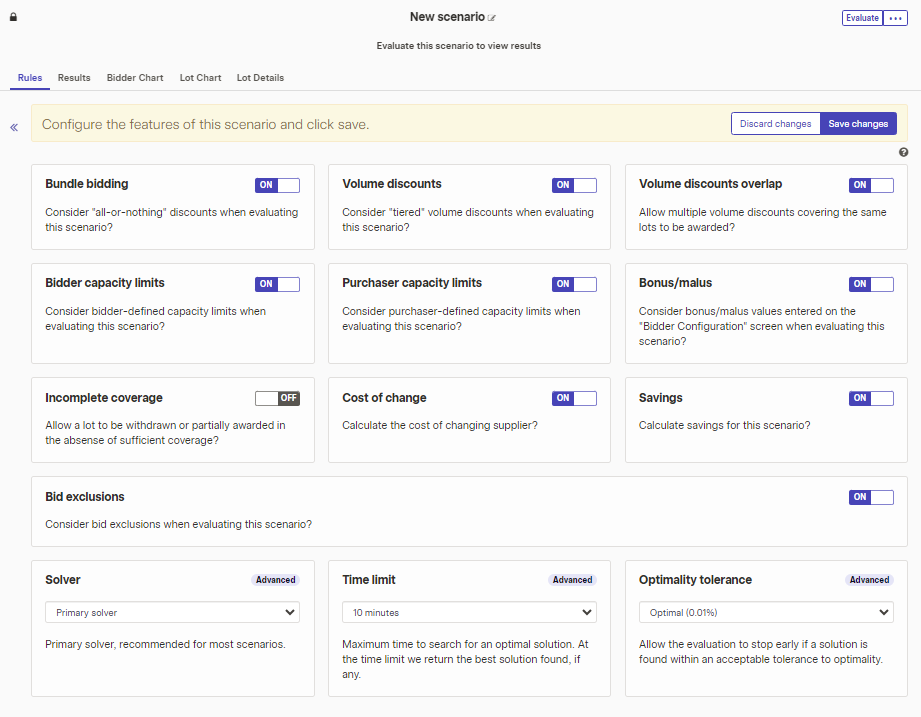
Task: Disable Volume discounts
Action: pos(574,185)
